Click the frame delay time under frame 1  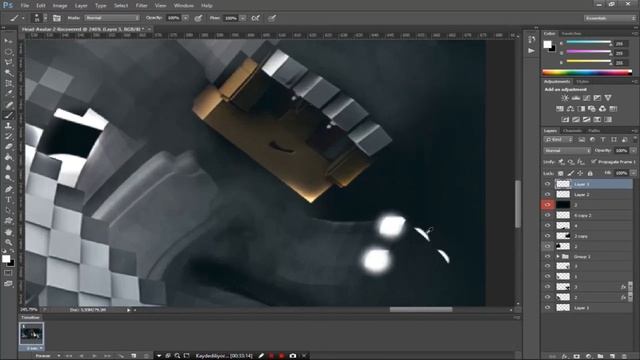tap(32, 348)
